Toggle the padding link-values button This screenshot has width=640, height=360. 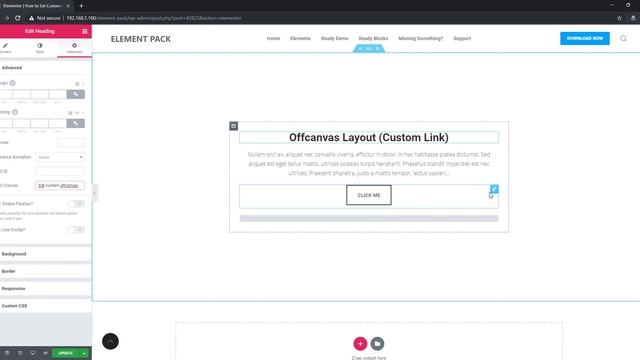(x=76, y=123)
